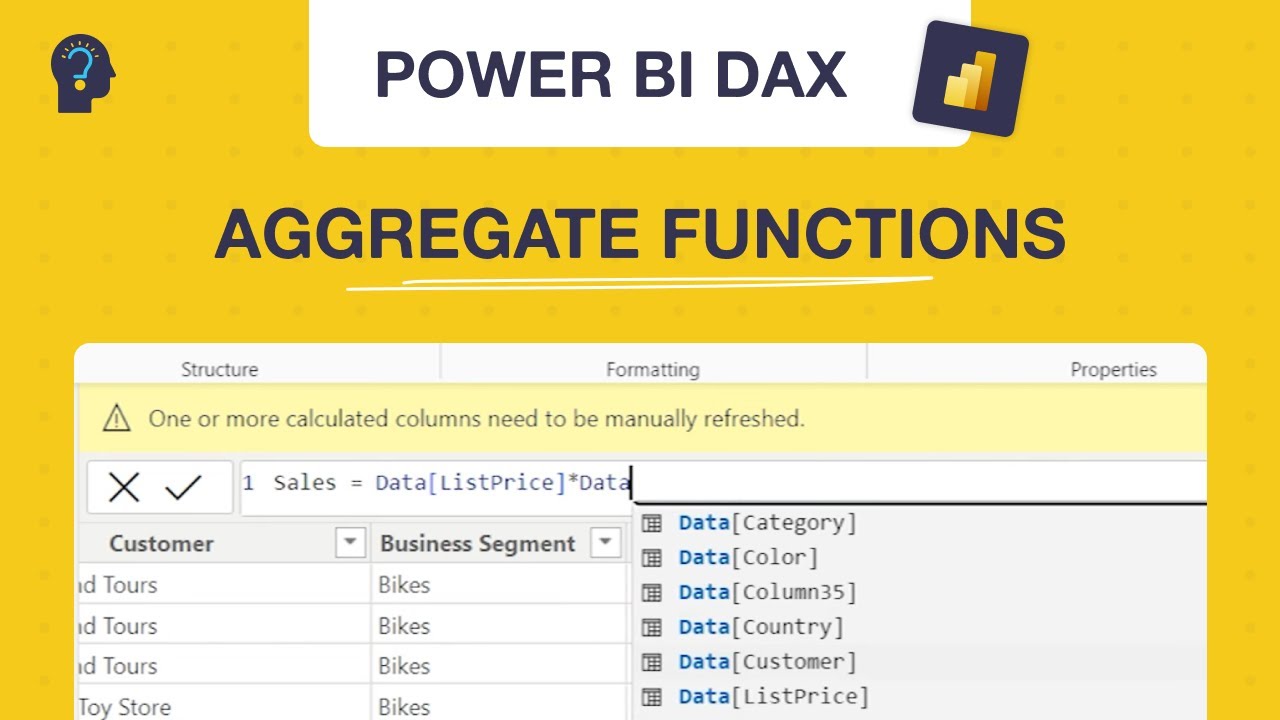Screen dimensions: 1280x720
Task: Click table icon beside Data[Color]
Action: pyautogui.click(x=652, y=558)
